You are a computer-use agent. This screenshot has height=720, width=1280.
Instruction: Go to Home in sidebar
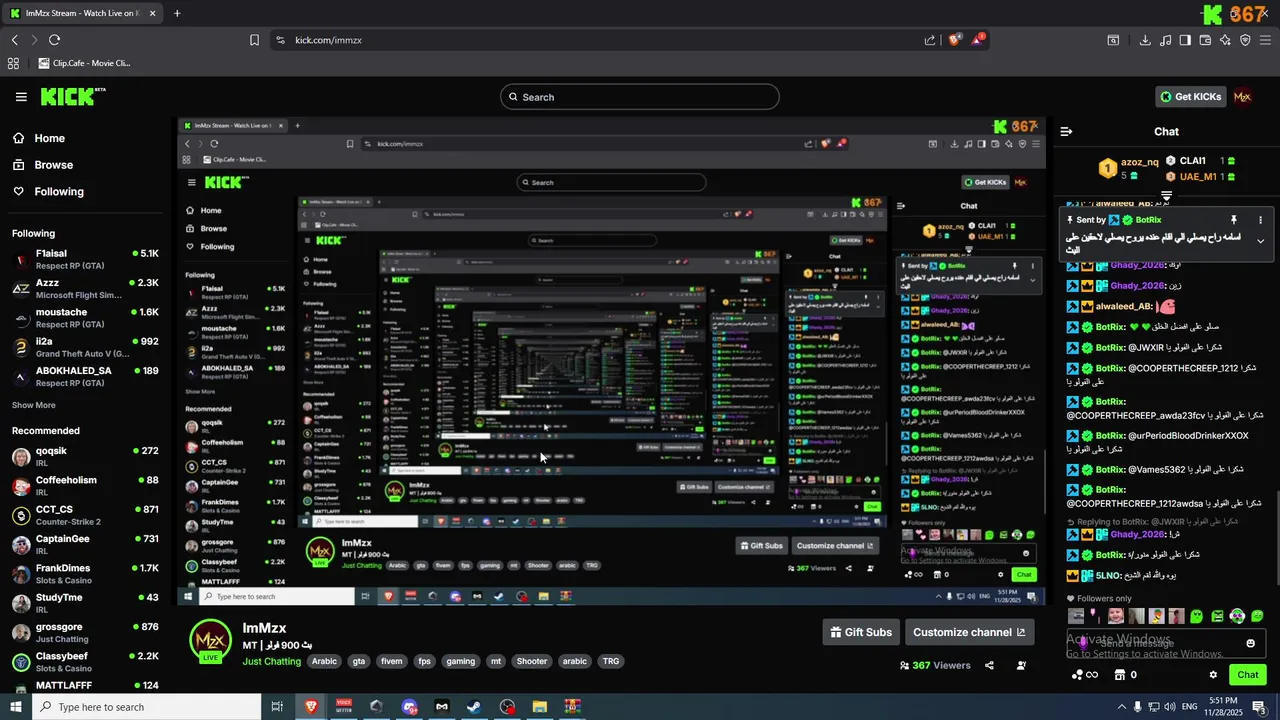pos(38,138)
